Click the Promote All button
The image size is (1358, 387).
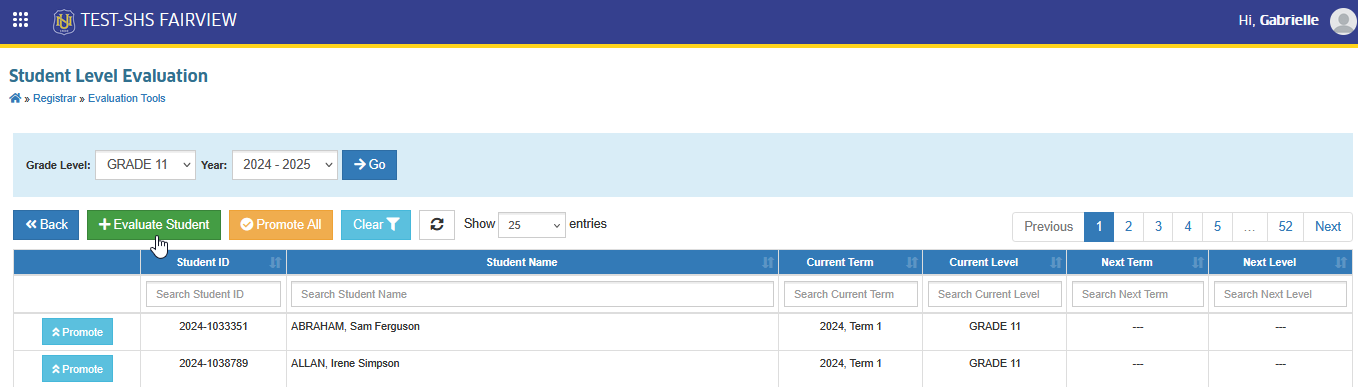[x=281, y=225]
